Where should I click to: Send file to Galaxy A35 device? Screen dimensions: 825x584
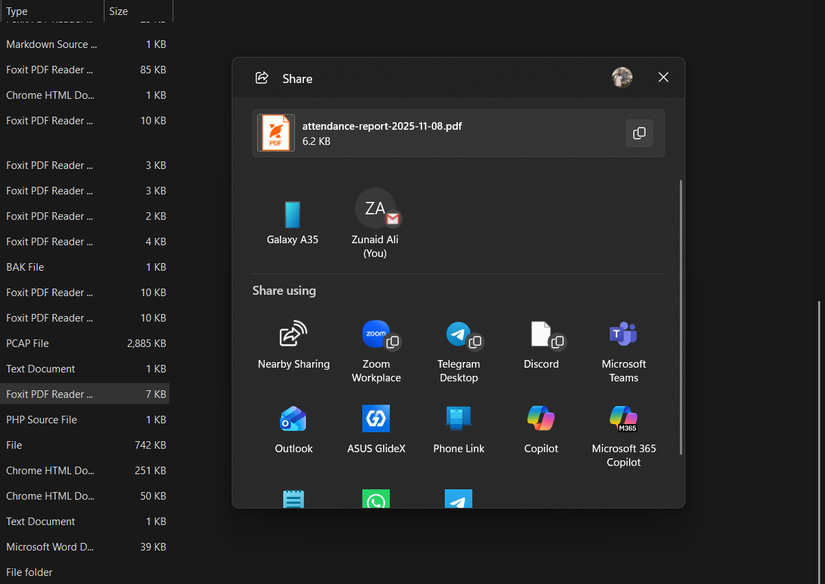click(x=292, y=223)
